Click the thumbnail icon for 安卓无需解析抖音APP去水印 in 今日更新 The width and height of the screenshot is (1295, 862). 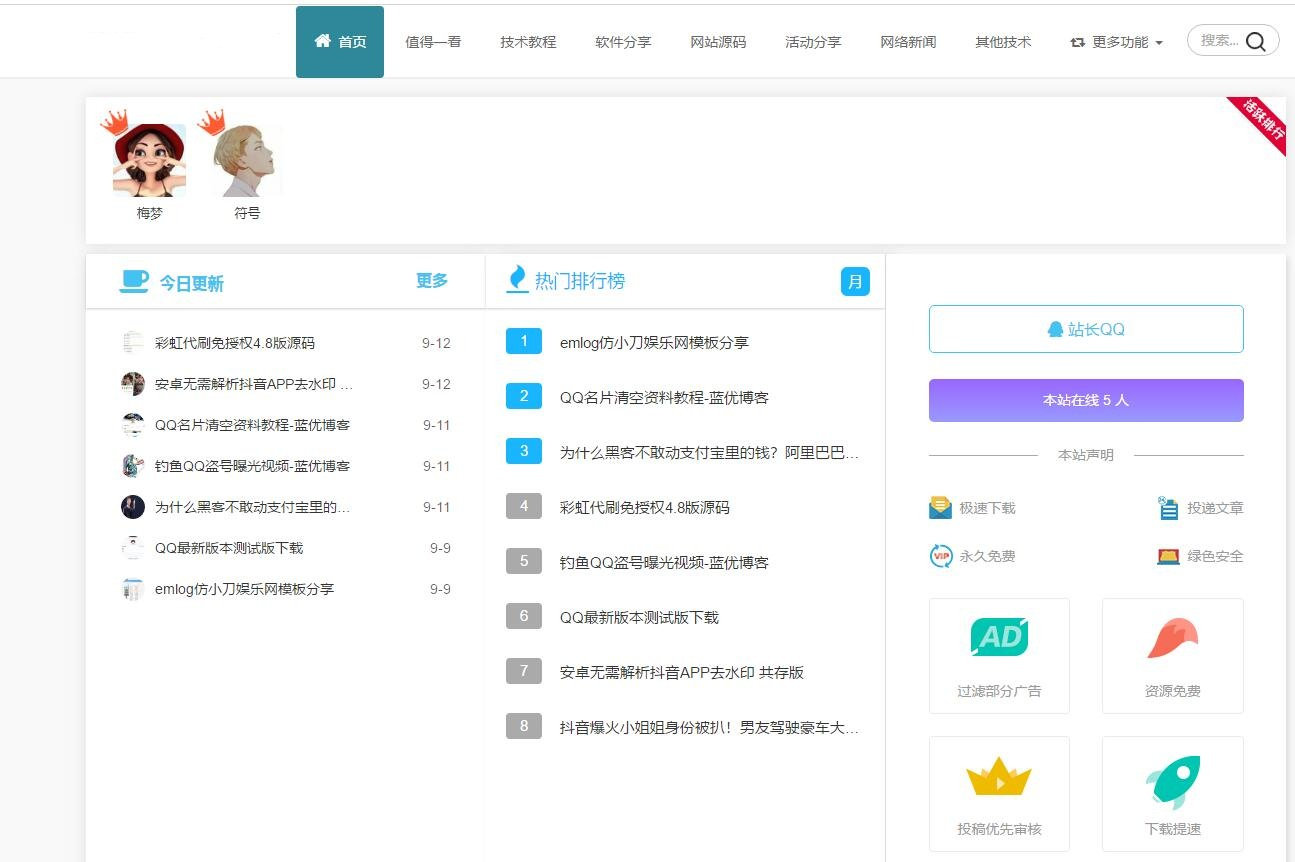pyautogui.click(x=133, y=384)
